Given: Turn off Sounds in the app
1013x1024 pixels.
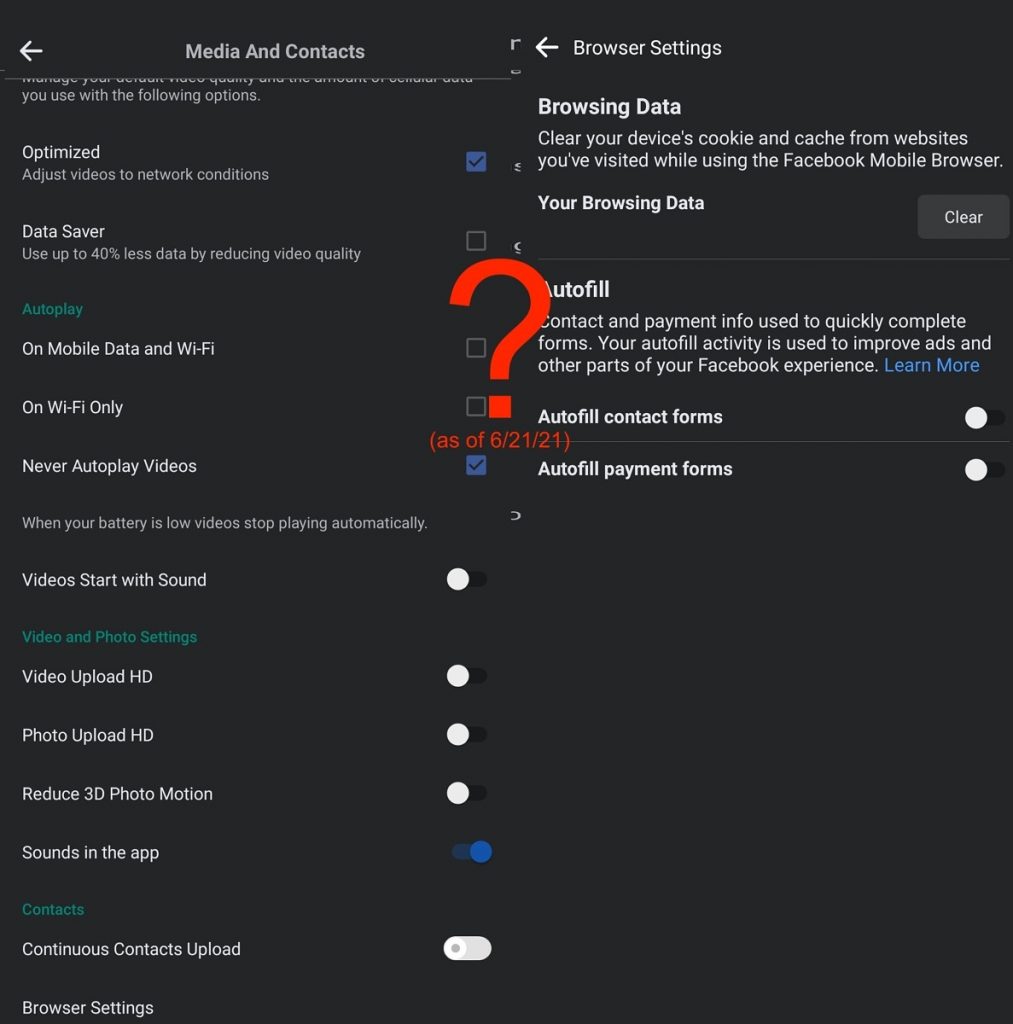Looking at the screenshot, I should 471,852.
